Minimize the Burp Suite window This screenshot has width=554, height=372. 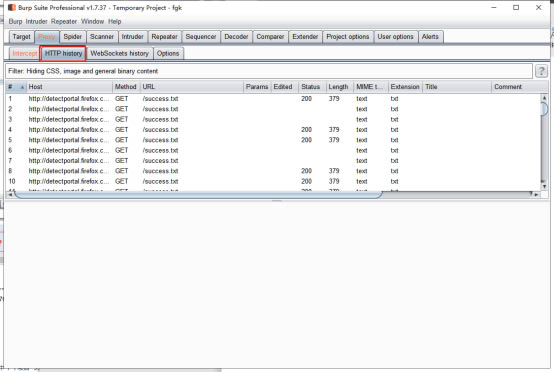494,7
